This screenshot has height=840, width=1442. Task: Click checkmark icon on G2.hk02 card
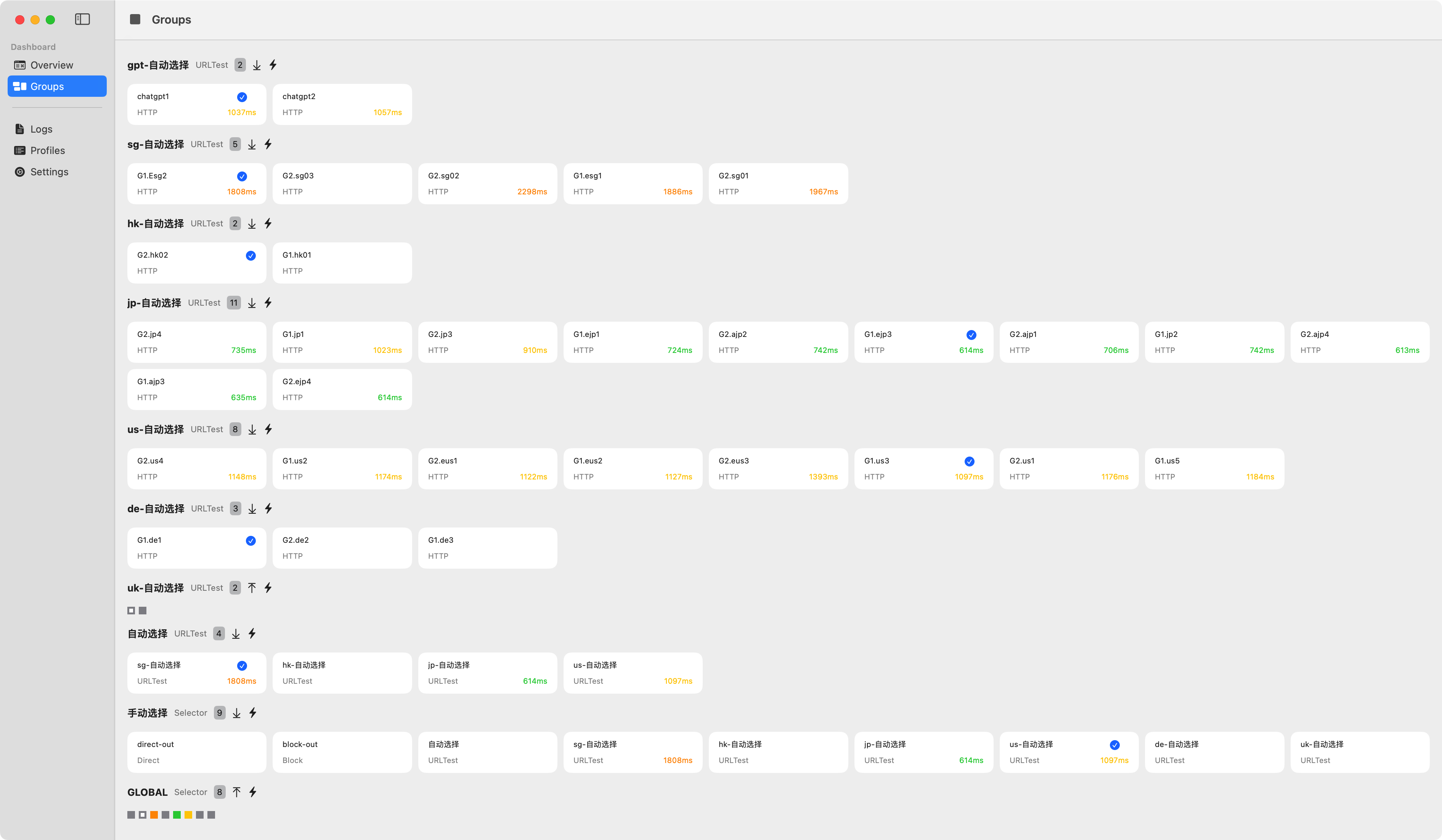click(251, 256)
